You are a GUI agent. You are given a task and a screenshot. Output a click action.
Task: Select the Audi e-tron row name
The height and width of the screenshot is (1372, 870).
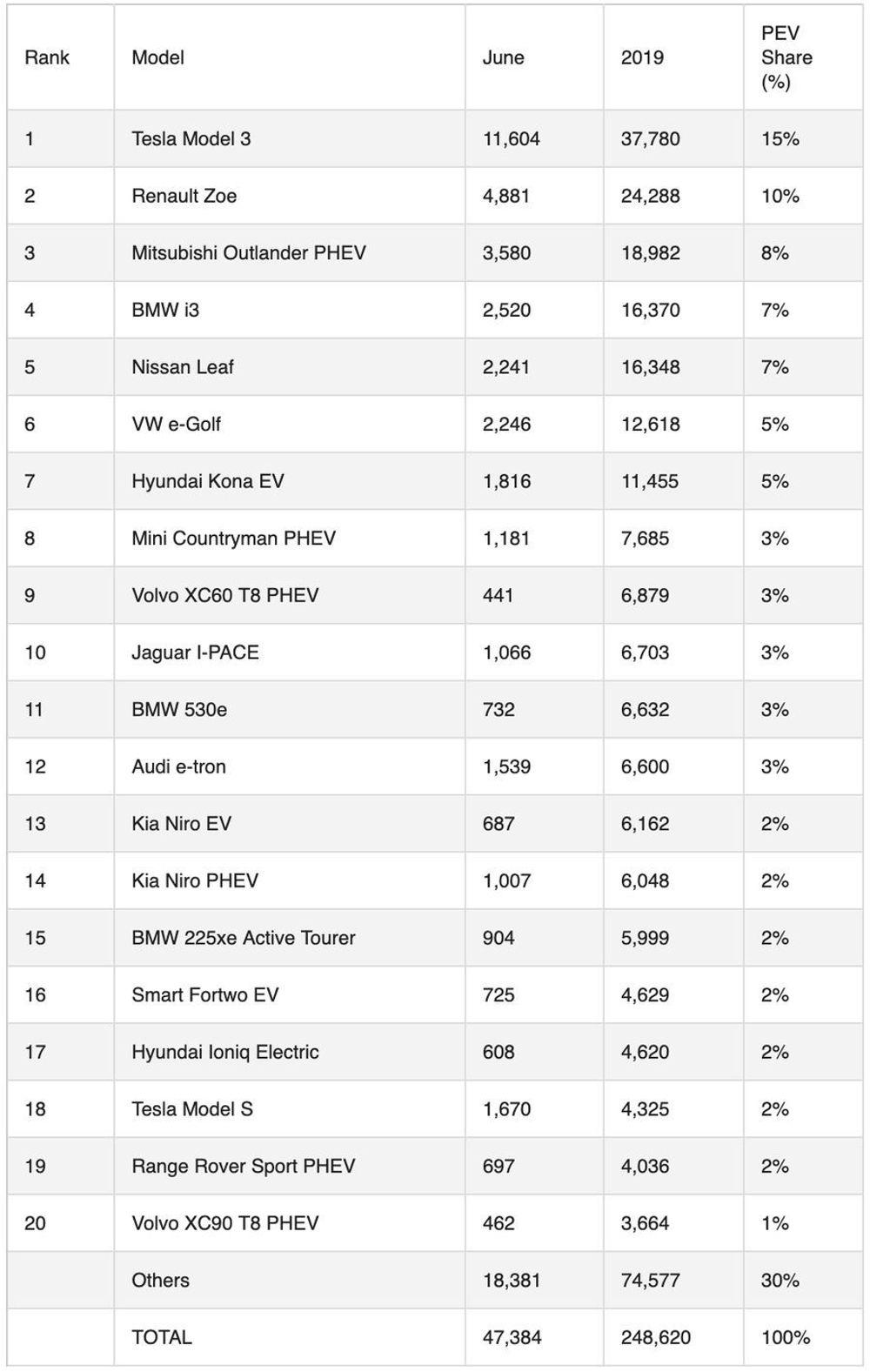179,766
